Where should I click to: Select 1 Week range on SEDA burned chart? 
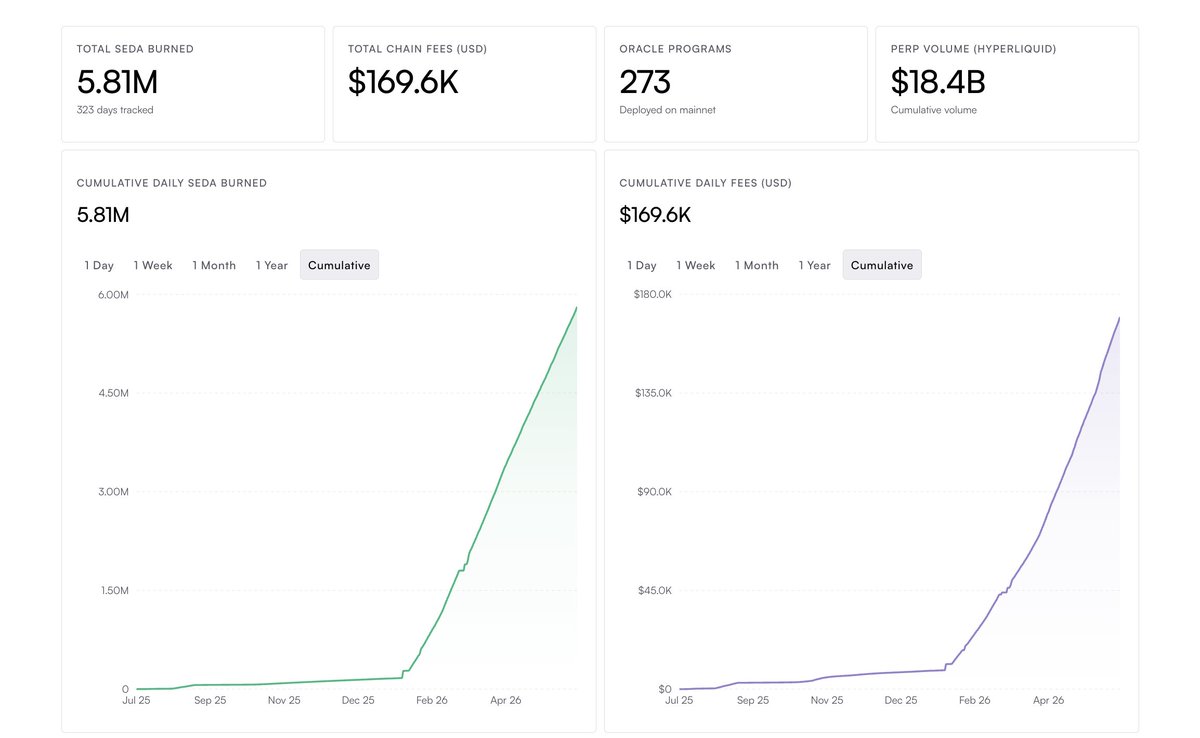point(153,265)
